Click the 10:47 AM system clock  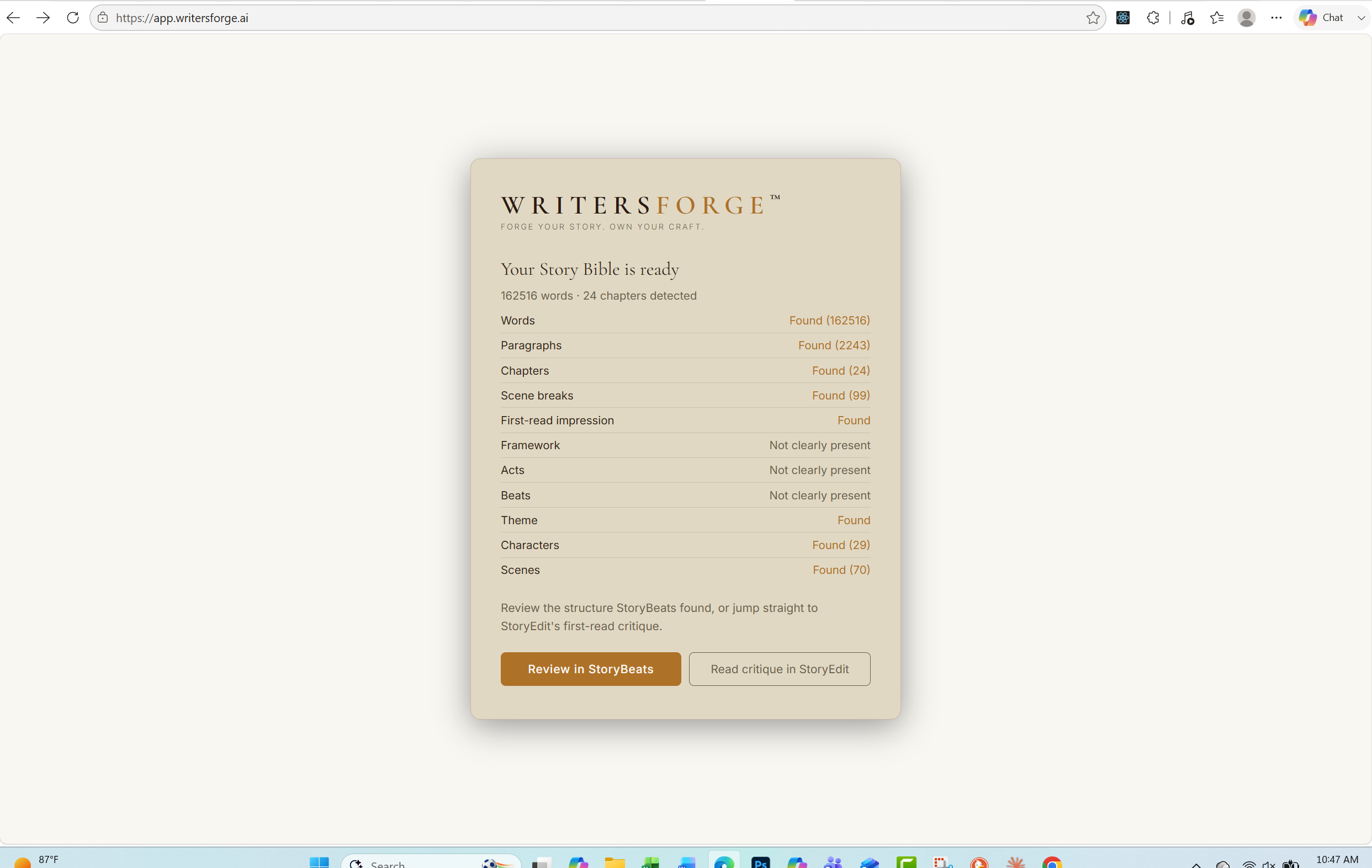[1337, 860]
